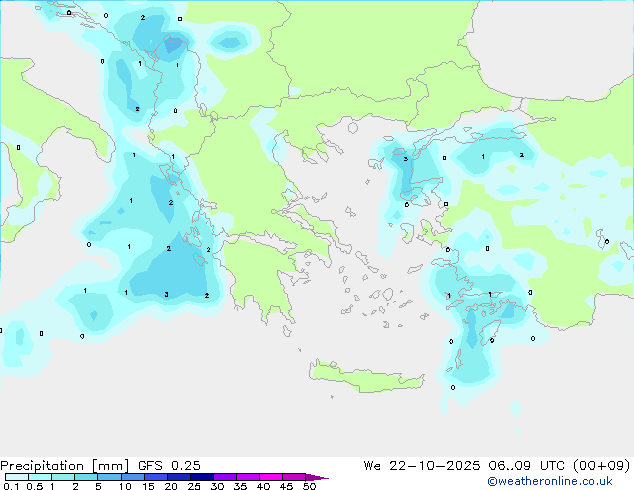Image resolution: width=634 pixels, height=490 pixels.
Task: Select the 15–20 mm legend color swatch
Action: coord(156,477)
